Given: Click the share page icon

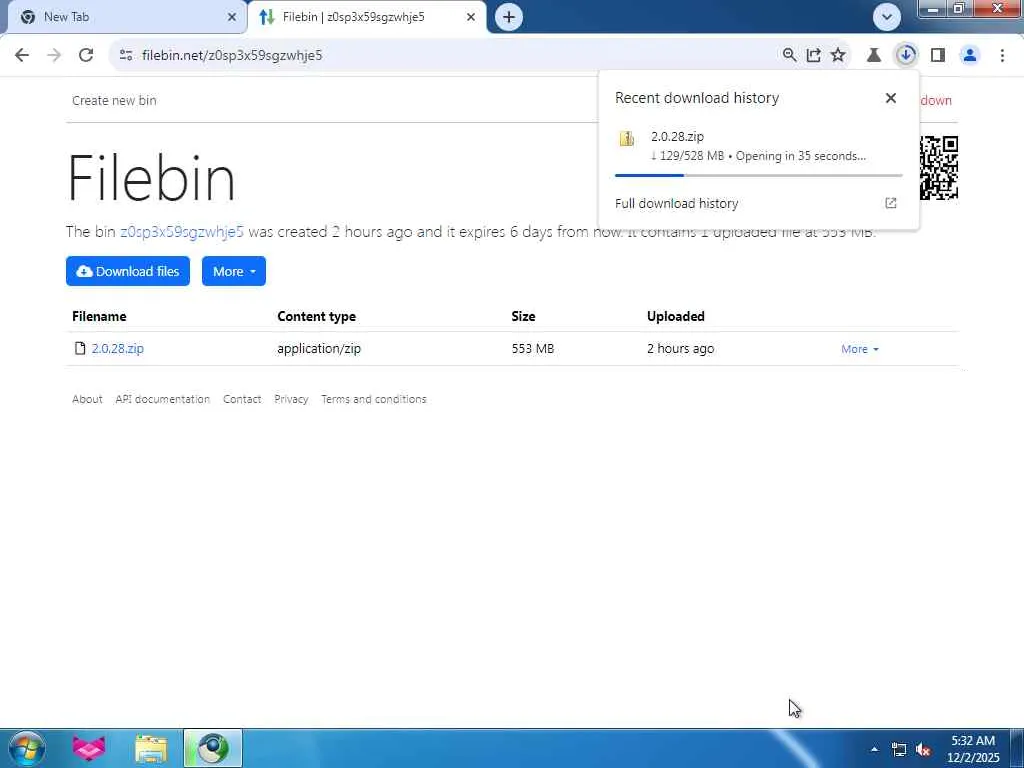Looking at the screenshot, I should coord(814,56).
